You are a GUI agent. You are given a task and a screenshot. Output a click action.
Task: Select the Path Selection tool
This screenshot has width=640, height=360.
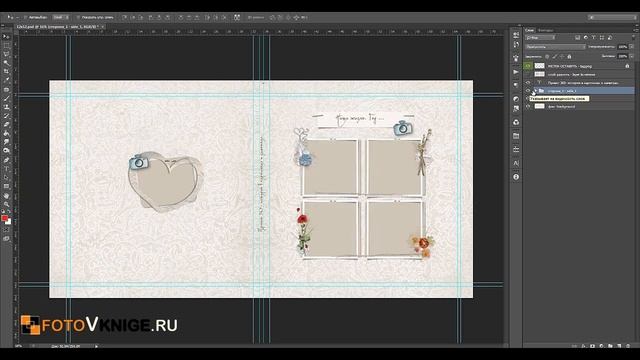(6, 178)
